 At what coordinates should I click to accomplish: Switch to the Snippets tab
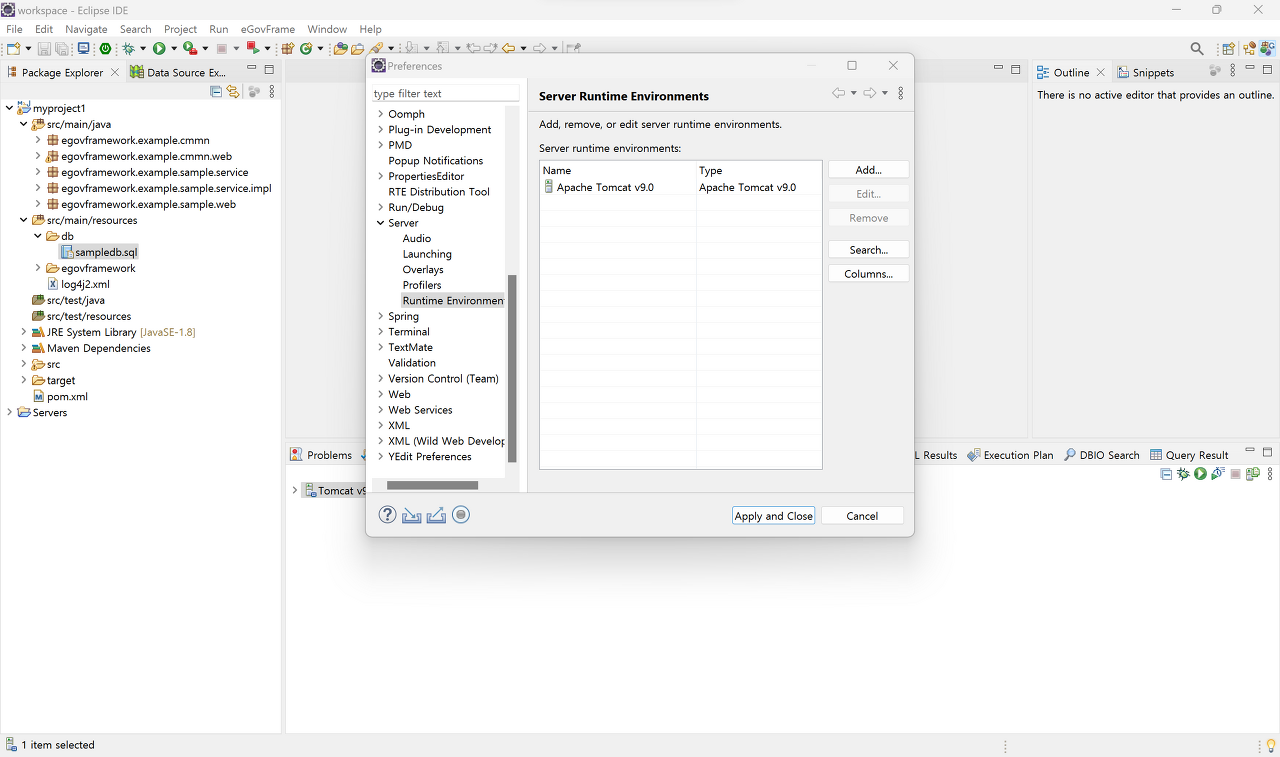[x=1146, y=72]
